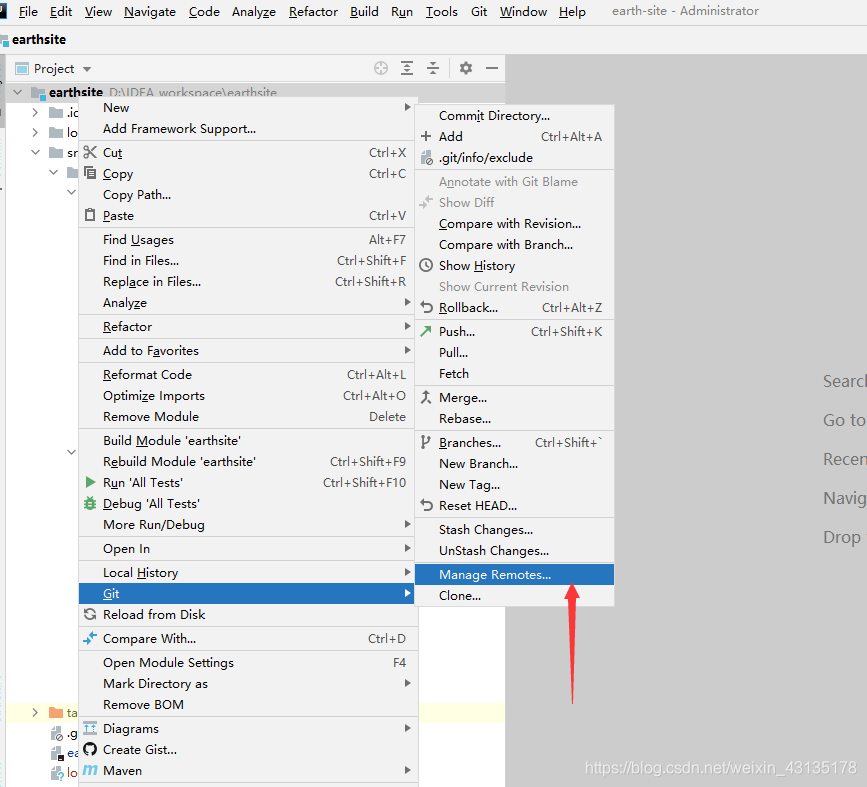Image resolution: width=867 pixels, height=787 pixels.
Task: Click the Paste clipboard icon entry
Action: (90, 215)
